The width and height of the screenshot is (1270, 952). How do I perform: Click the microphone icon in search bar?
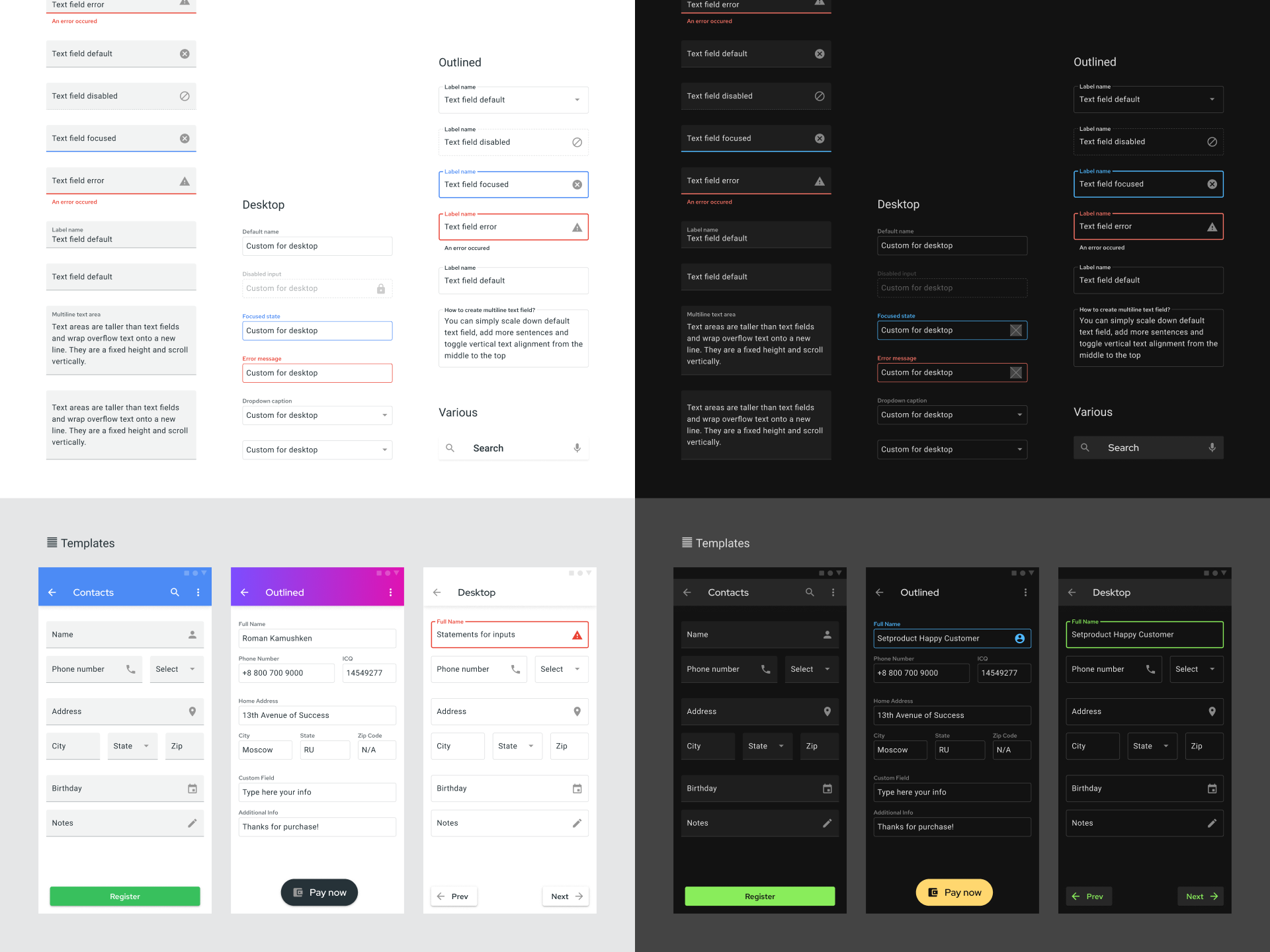(577, 446)
